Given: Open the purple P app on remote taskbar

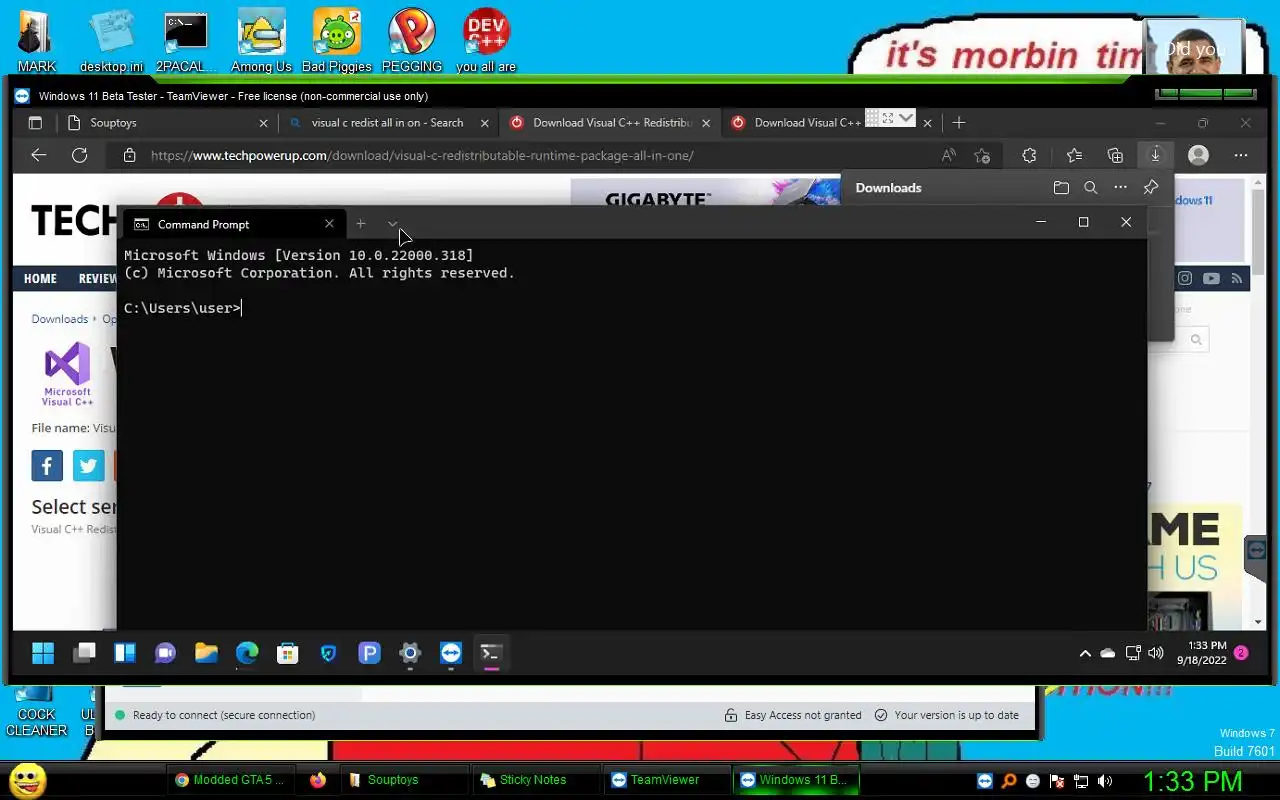Looking at the screenshot, I should pos(369,653).
